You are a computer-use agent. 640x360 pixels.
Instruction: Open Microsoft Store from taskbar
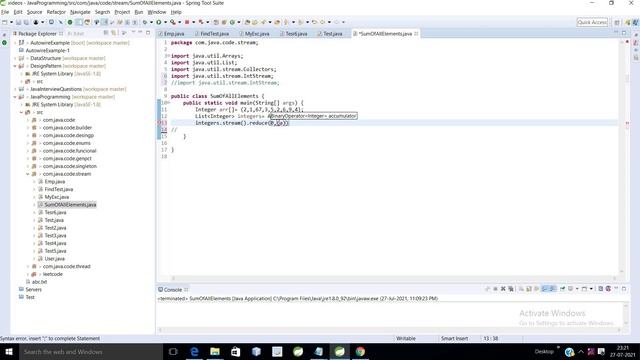tap(236, 351)
